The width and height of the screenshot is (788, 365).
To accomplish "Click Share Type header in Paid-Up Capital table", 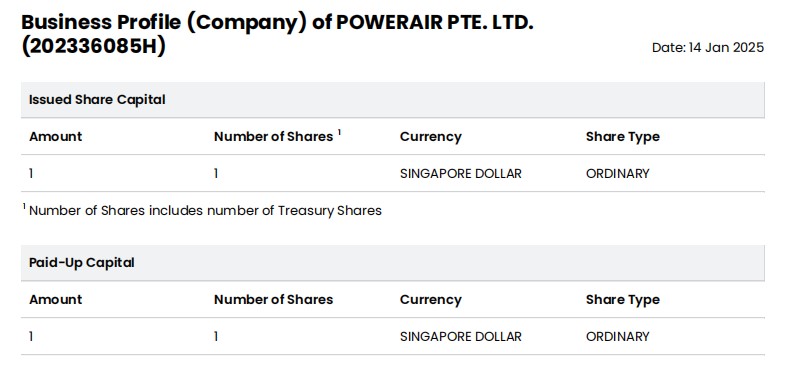I will pyautogui.click(x=623, y=300).
